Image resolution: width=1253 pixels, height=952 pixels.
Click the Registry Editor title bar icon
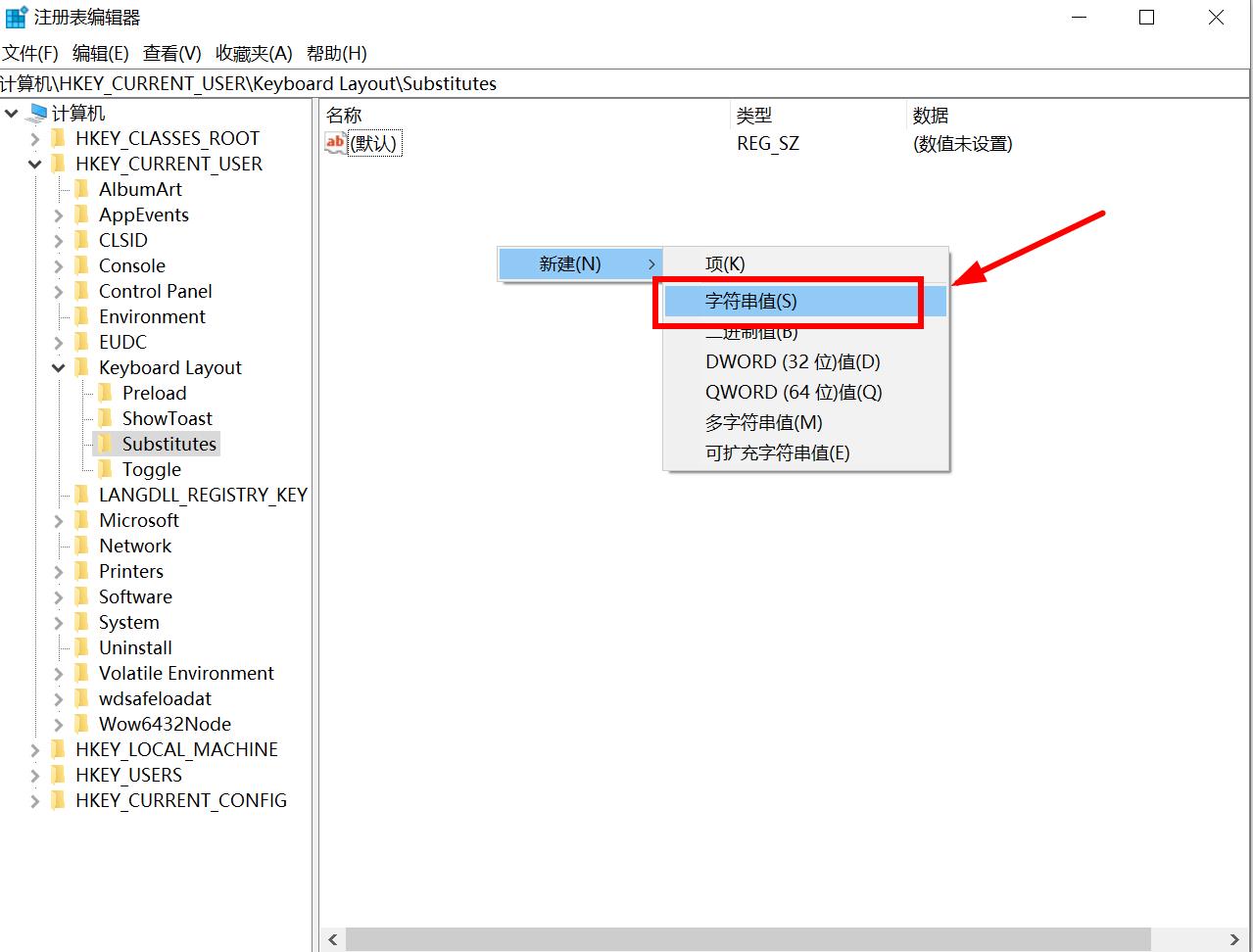(17, 17)
